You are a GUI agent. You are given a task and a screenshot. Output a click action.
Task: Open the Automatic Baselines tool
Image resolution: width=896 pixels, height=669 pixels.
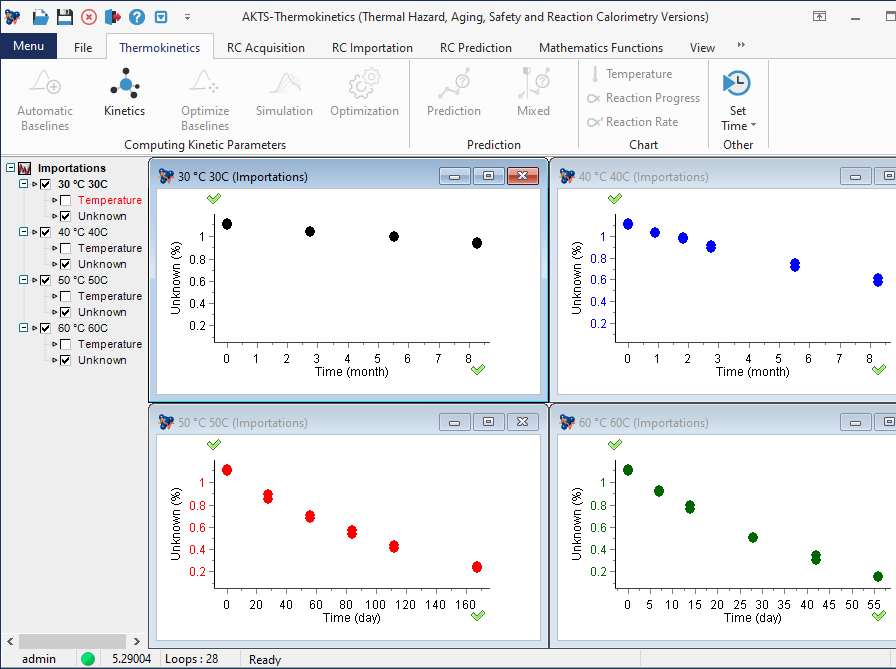(44, 96)
